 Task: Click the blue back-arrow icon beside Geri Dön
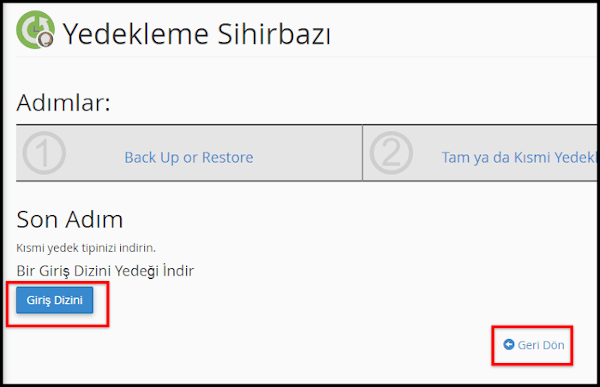point(509,345)
